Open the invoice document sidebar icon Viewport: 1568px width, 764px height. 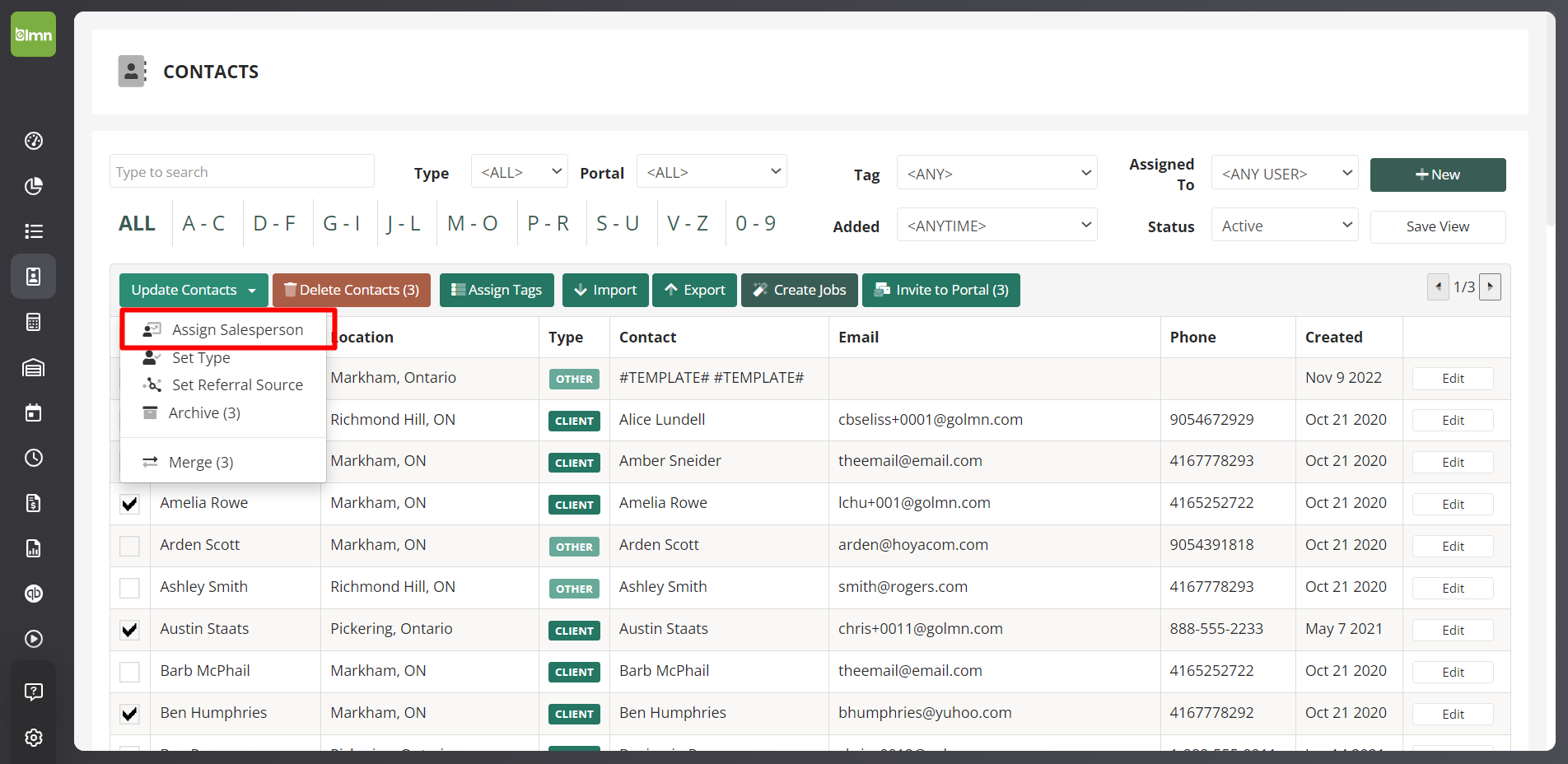point(34,503)
